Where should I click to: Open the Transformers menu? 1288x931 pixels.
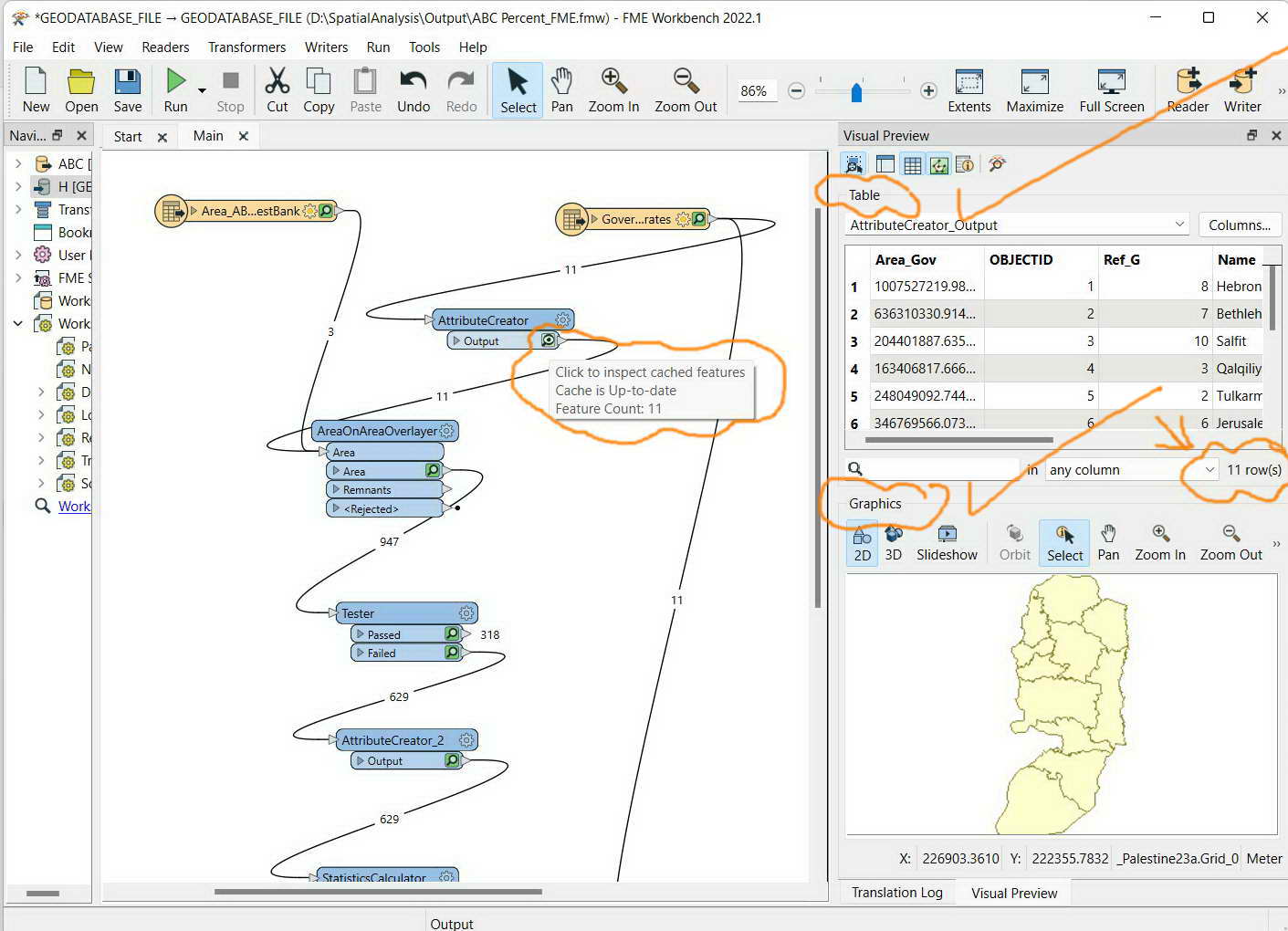tap(246, 47)
